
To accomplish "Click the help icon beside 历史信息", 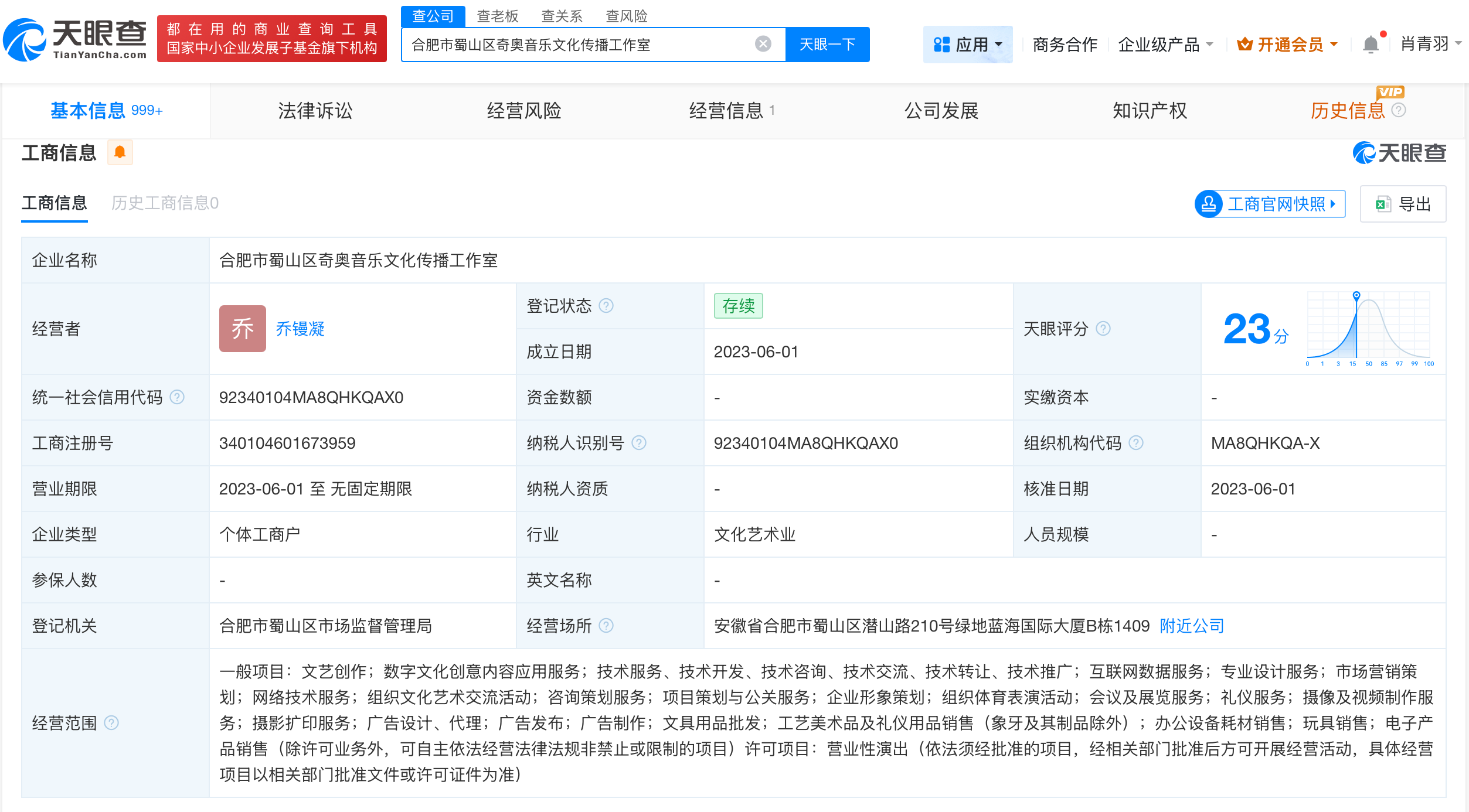I will coord(1399,111).
